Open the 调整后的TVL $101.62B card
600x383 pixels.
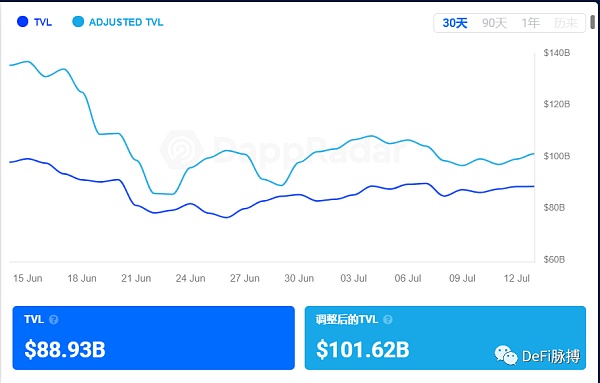[x=445, y=338]
